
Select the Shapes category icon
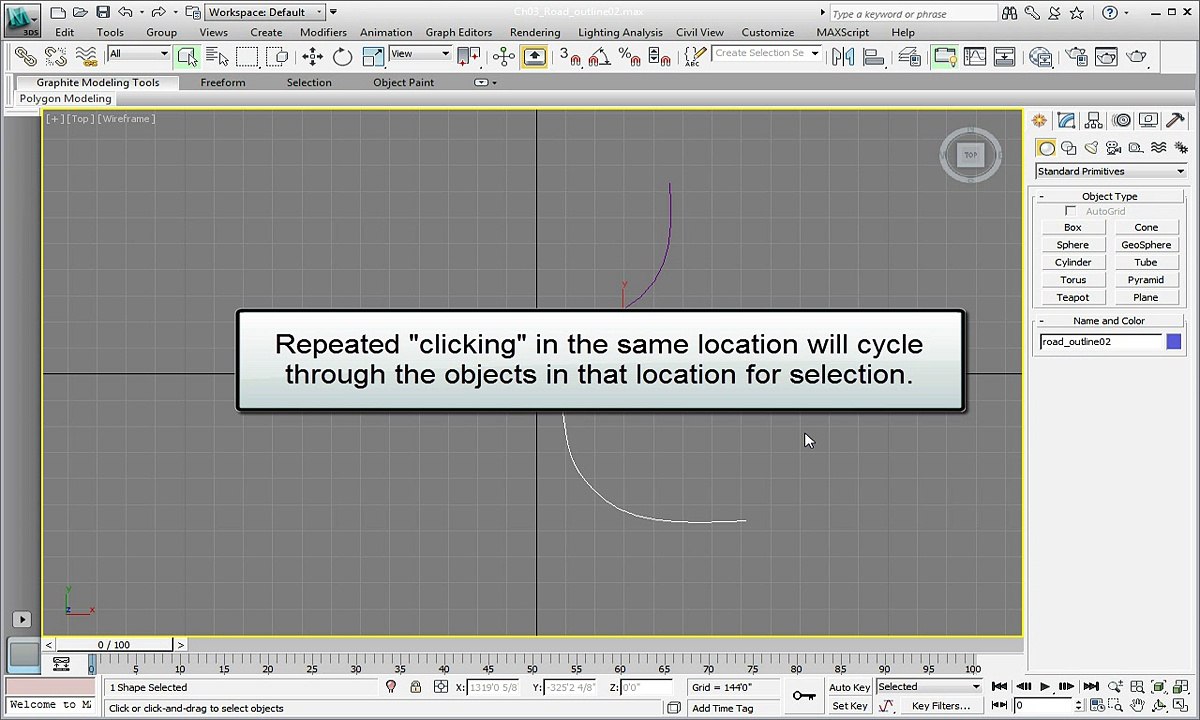1068,148
